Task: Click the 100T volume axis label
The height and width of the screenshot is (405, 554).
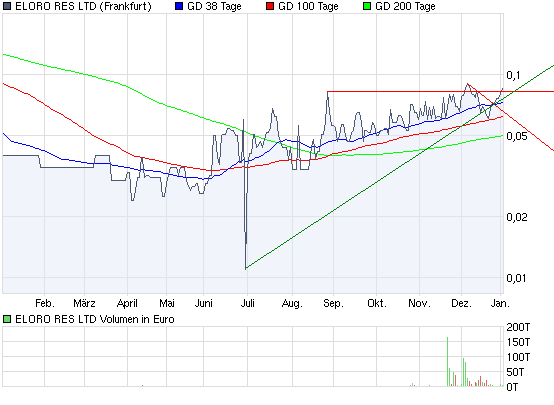Action: point(518,357)
